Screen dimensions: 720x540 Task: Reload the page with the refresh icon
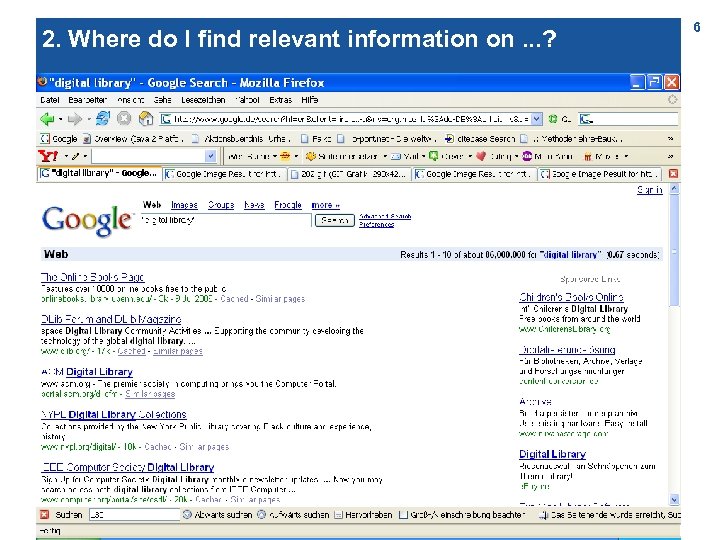coord(103,118)
